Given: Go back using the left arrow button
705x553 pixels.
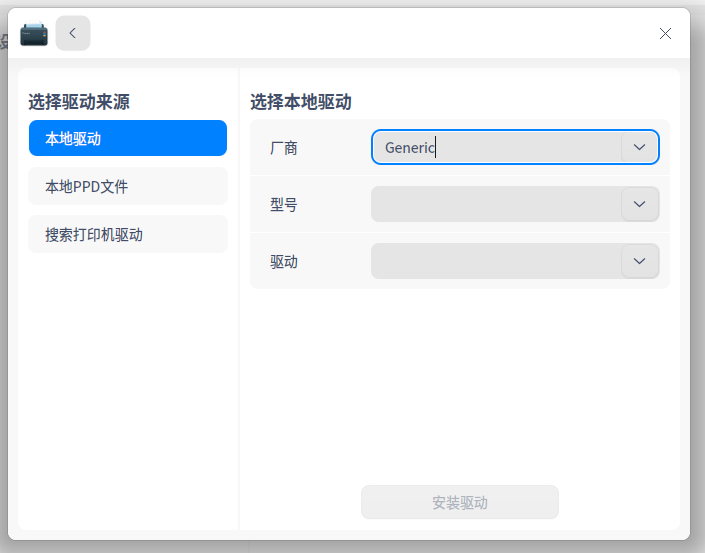Looking at the screenshot, I should (73, 33).
